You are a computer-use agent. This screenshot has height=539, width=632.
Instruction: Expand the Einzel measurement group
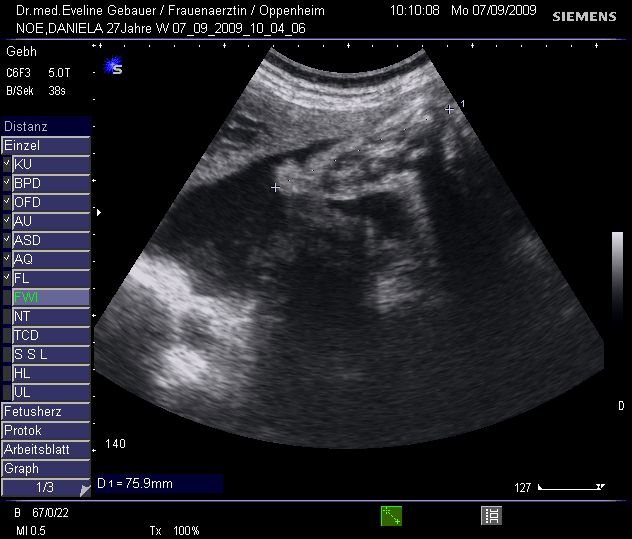(46, 146)
